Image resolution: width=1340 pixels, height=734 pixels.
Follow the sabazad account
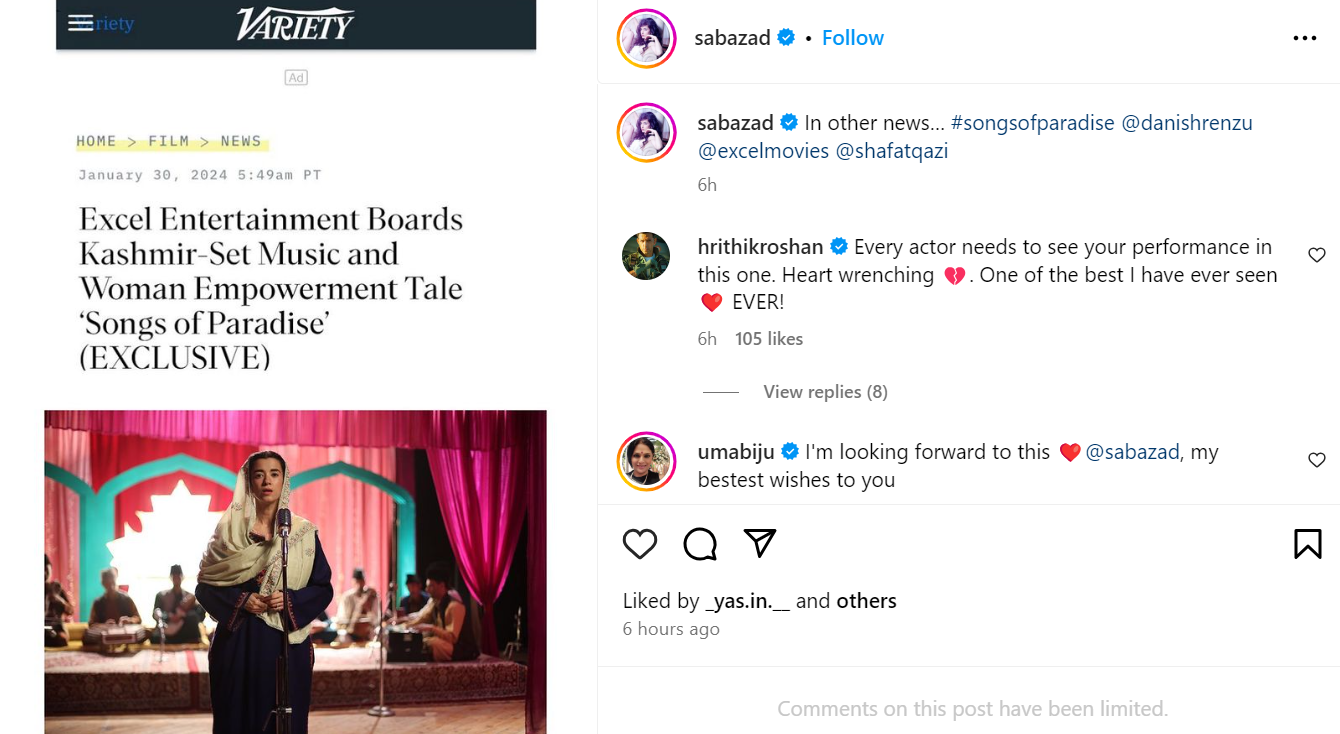[852, 38]
